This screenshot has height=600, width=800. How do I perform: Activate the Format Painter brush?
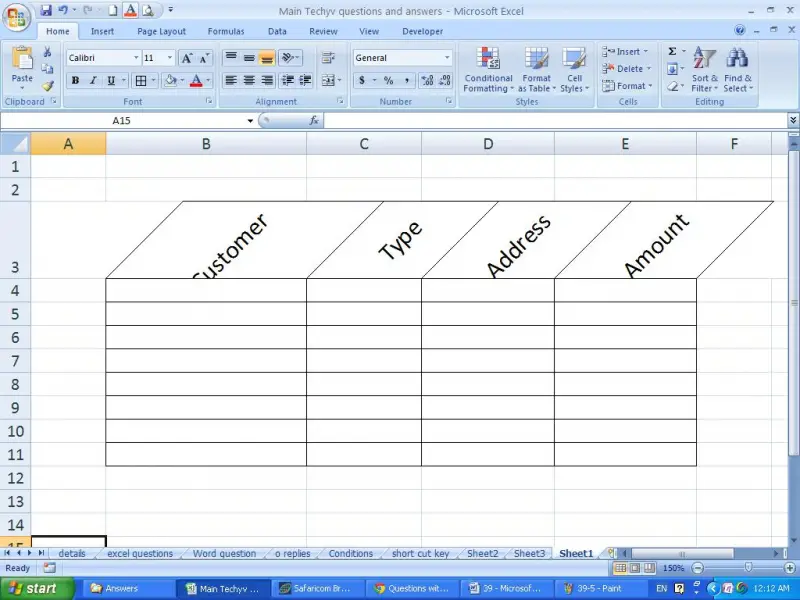tap(47, 86)
